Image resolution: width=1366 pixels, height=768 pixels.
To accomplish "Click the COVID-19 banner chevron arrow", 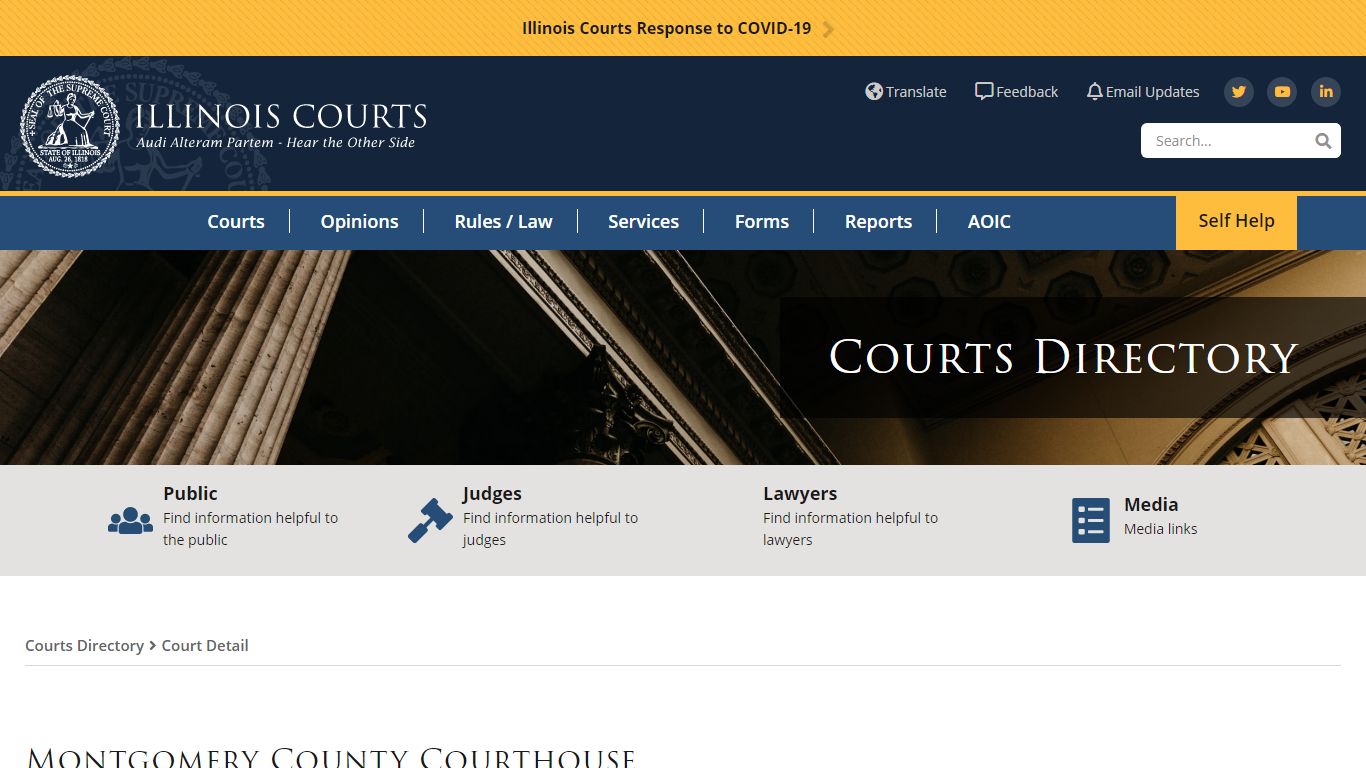I will (x=828, y=29).
